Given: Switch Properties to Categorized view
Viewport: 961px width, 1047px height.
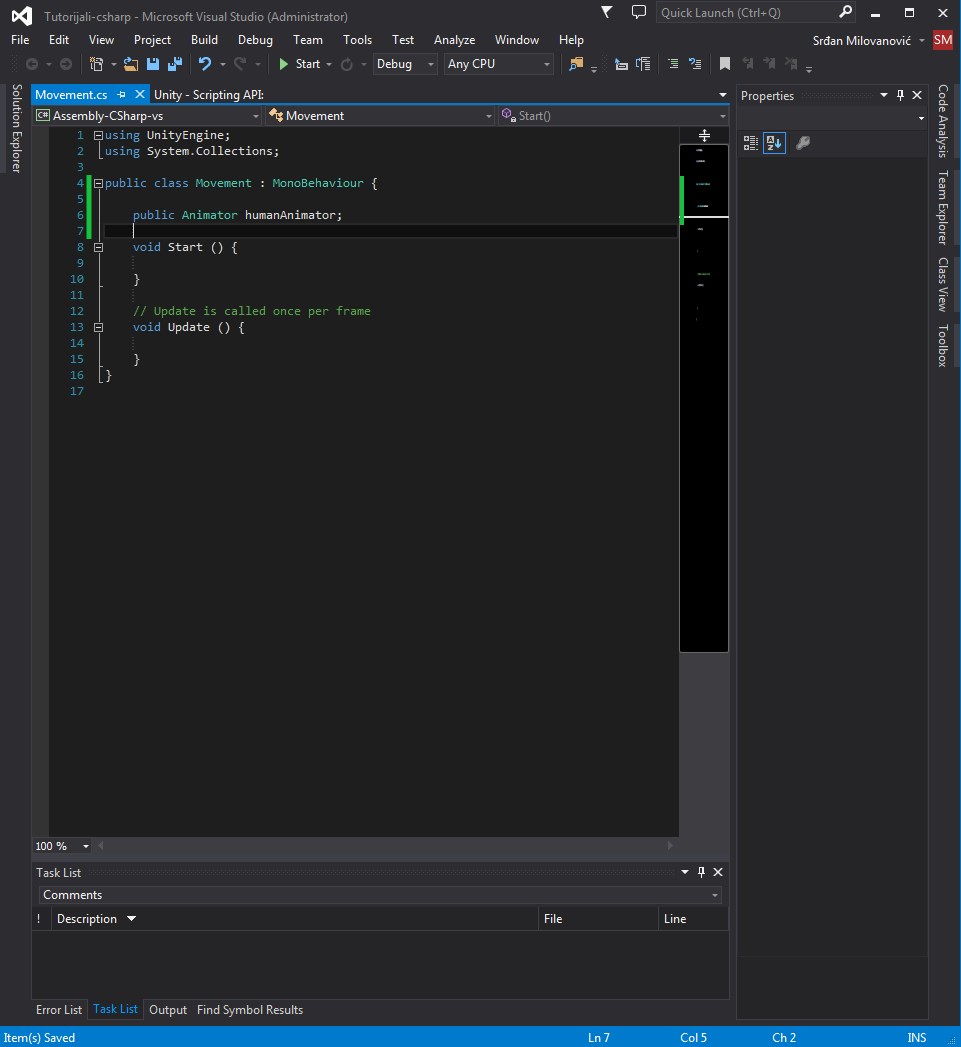Looking at the screenshot, I should click(751, 143).
